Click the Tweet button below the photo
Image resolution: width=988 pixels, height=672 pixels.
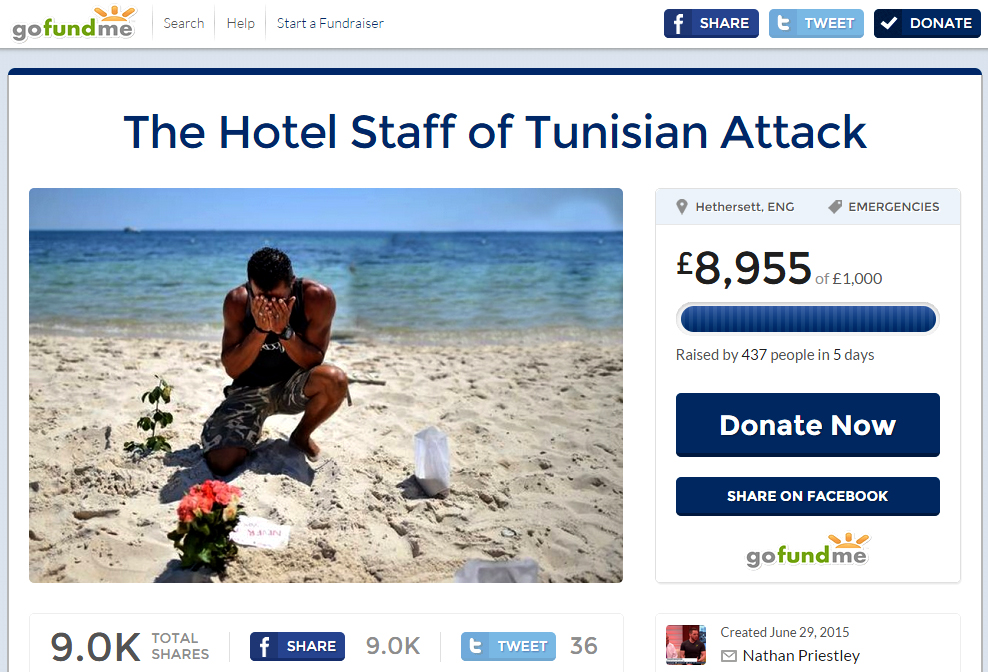point(508,646)
